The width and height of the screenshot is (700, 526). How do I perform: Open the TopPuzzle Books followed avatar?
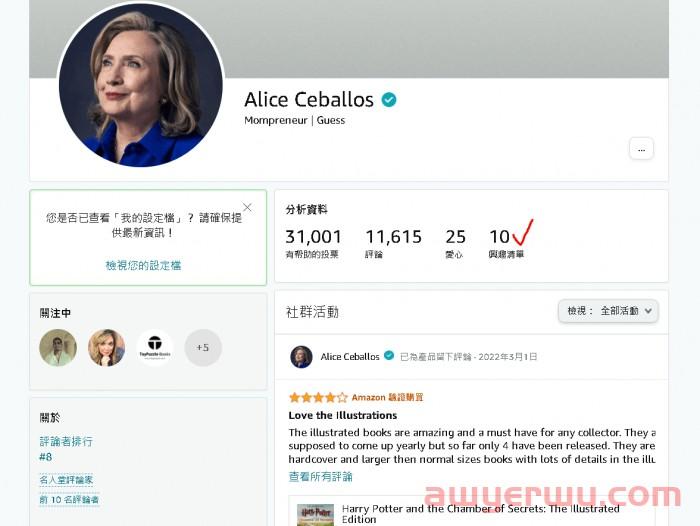point(155,347)
